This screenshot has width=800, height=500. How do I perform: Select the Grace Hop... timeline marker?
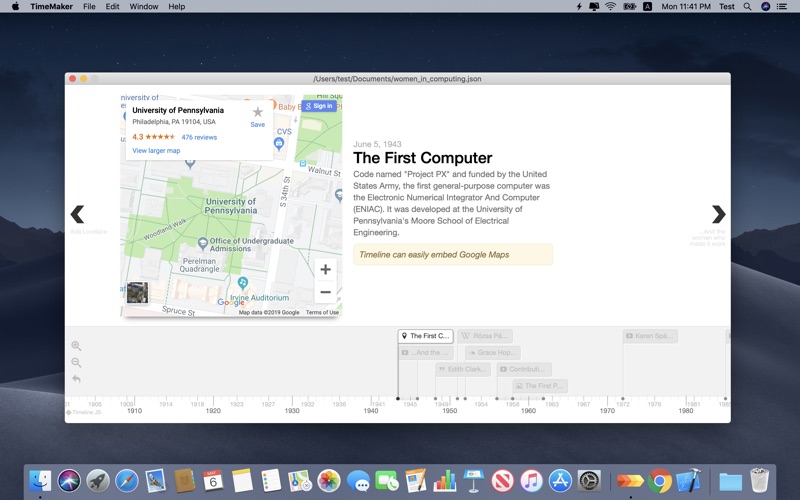coord(493,353)
